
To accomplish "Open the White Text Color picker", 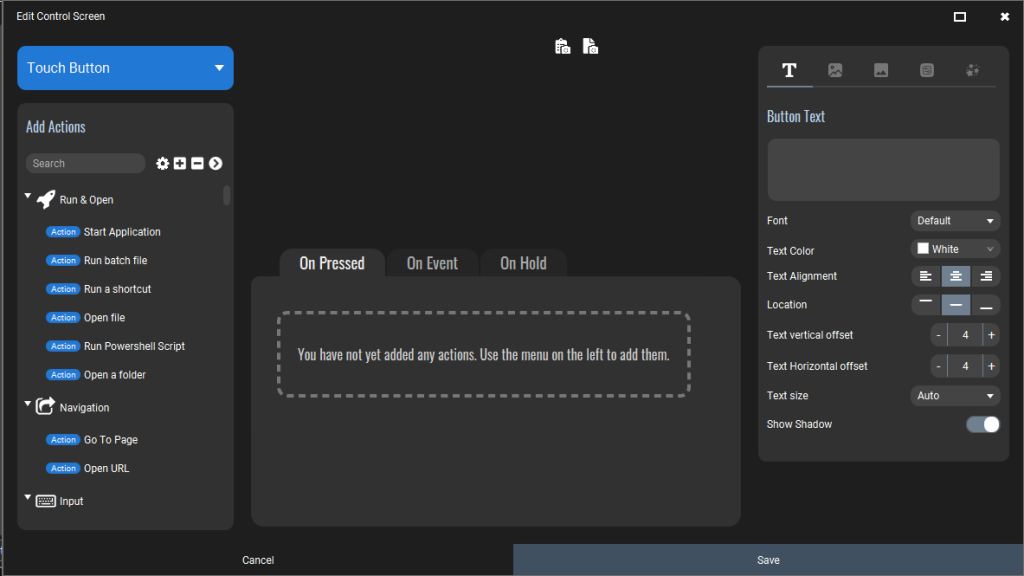I will [955, 248].
